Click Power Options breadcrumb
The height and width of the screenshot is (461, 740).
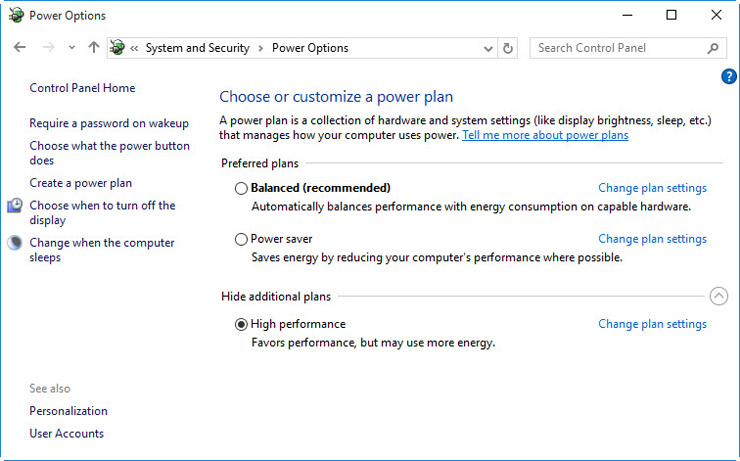pos(310,48)
